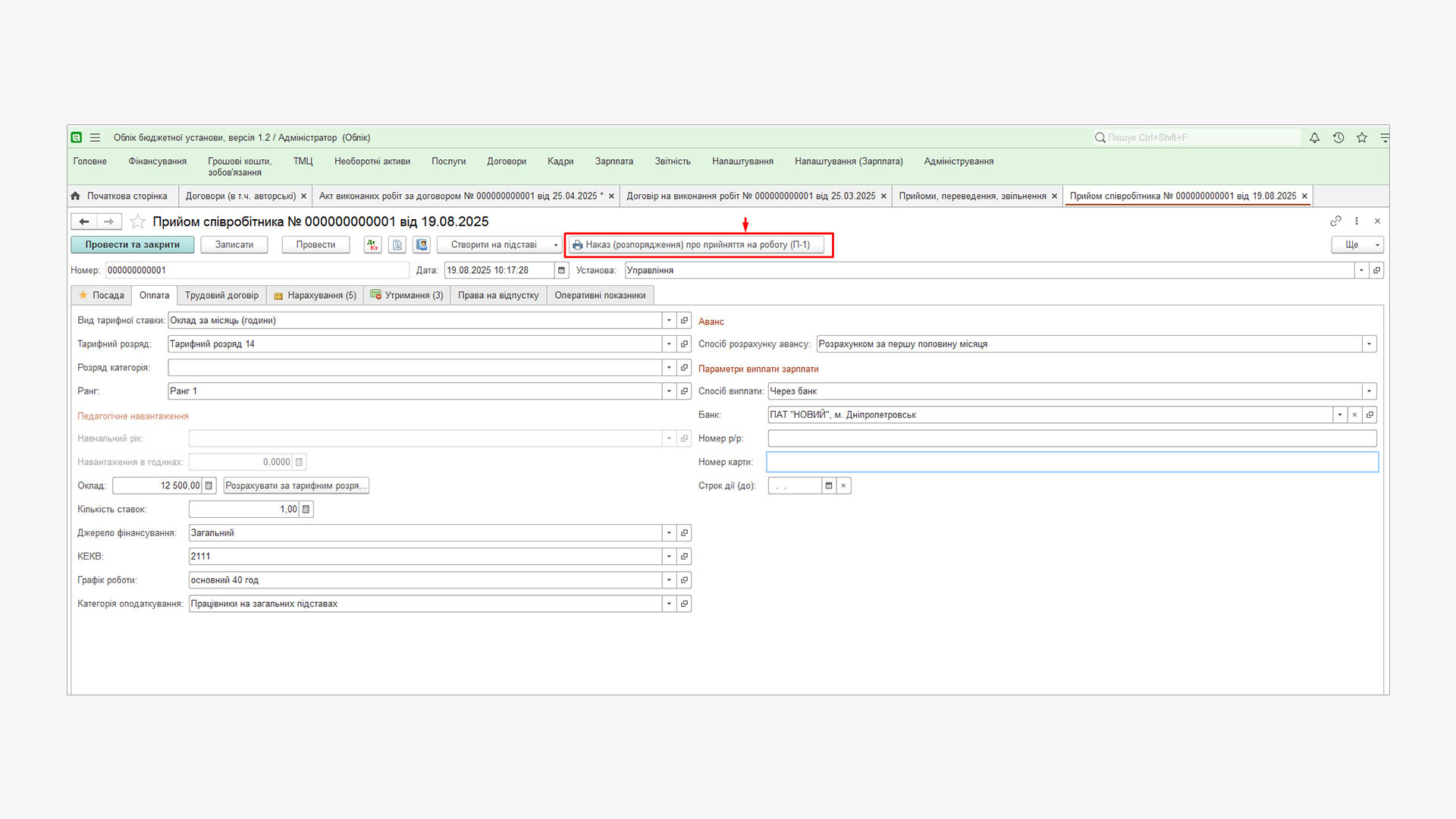Open notifications bell icon
This screenshot has height=819, width=1456.
[1314, 137]
